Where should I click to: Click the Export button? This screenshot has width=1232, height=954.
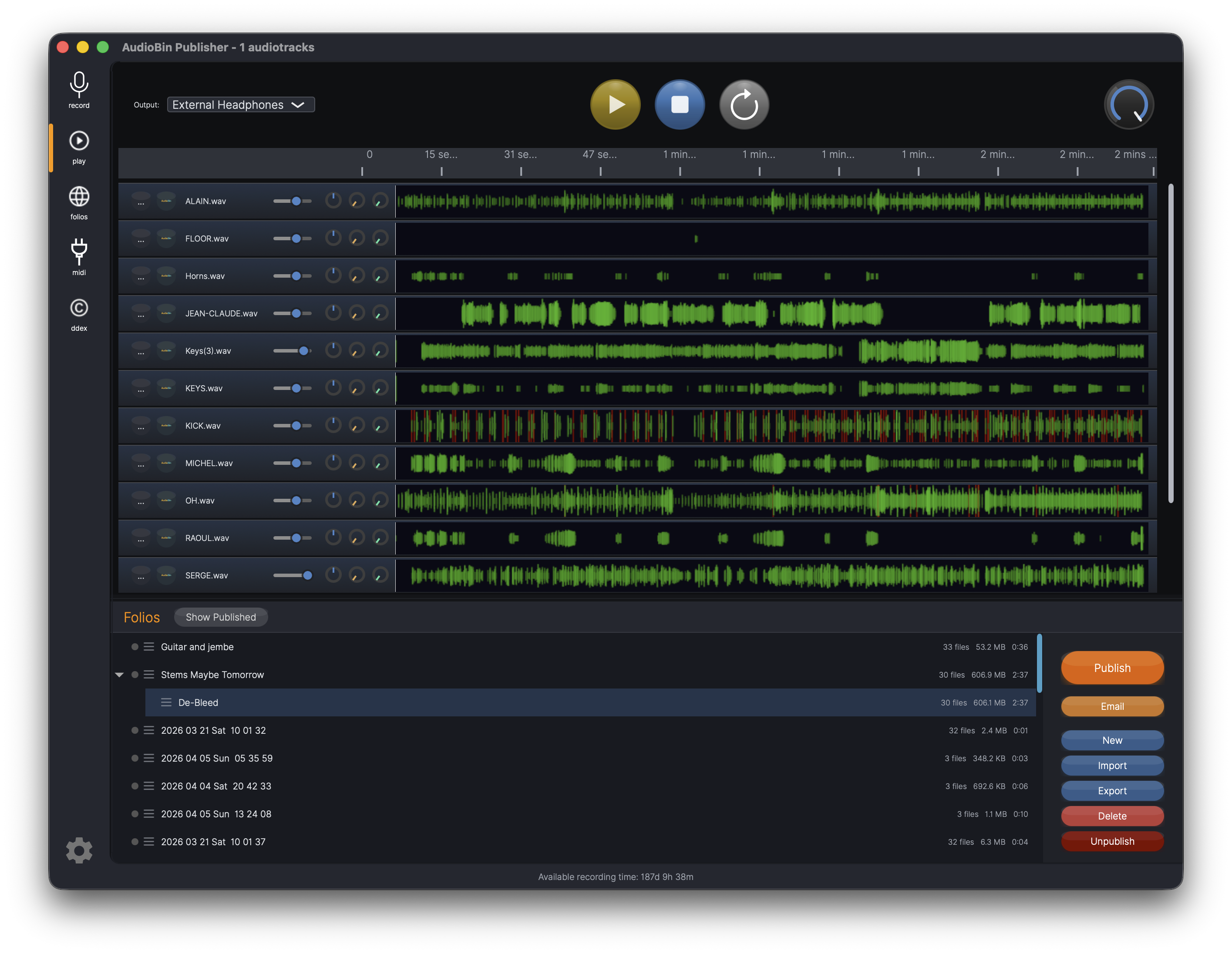[x=1111, y=791]
